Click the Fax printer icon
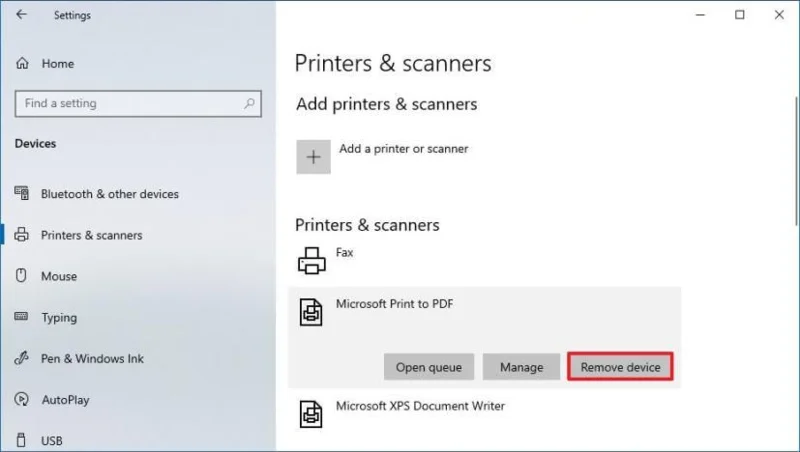800x452 pixels. pos(312,260)
